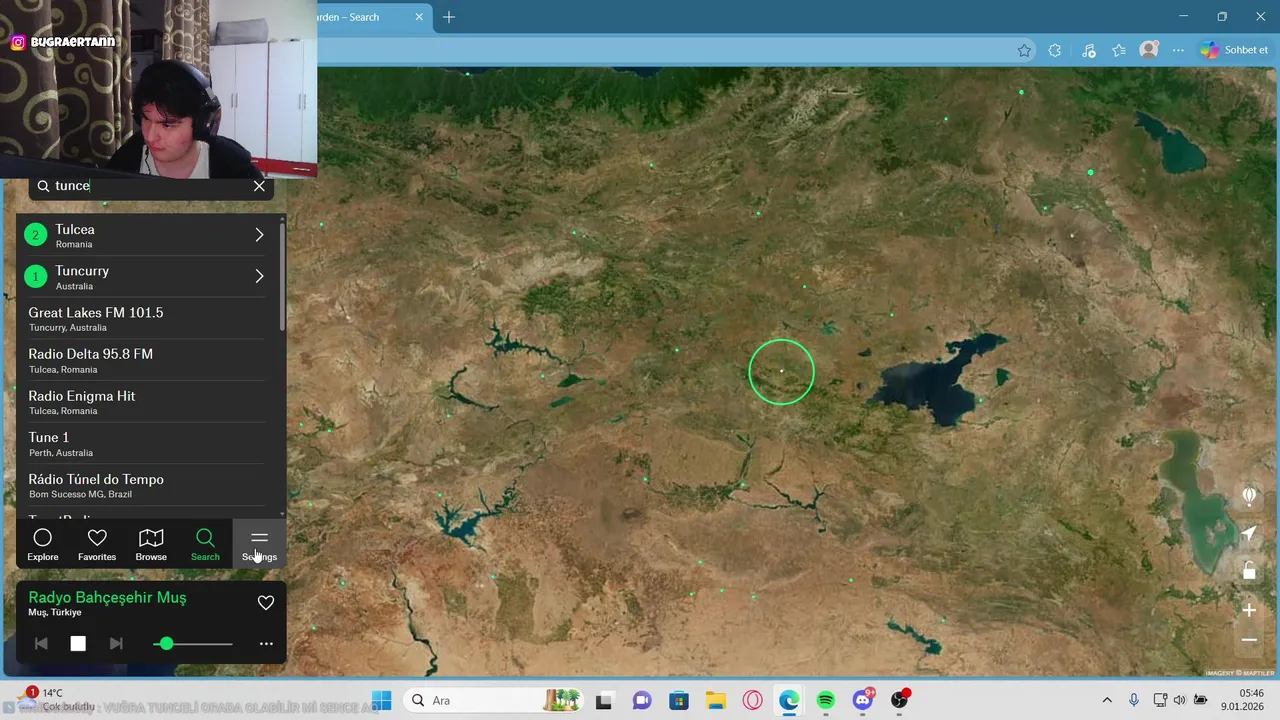Viewport: 1280px width, 720px height.
Task: Open the Favorites tab
Action: tap(97, 545)
